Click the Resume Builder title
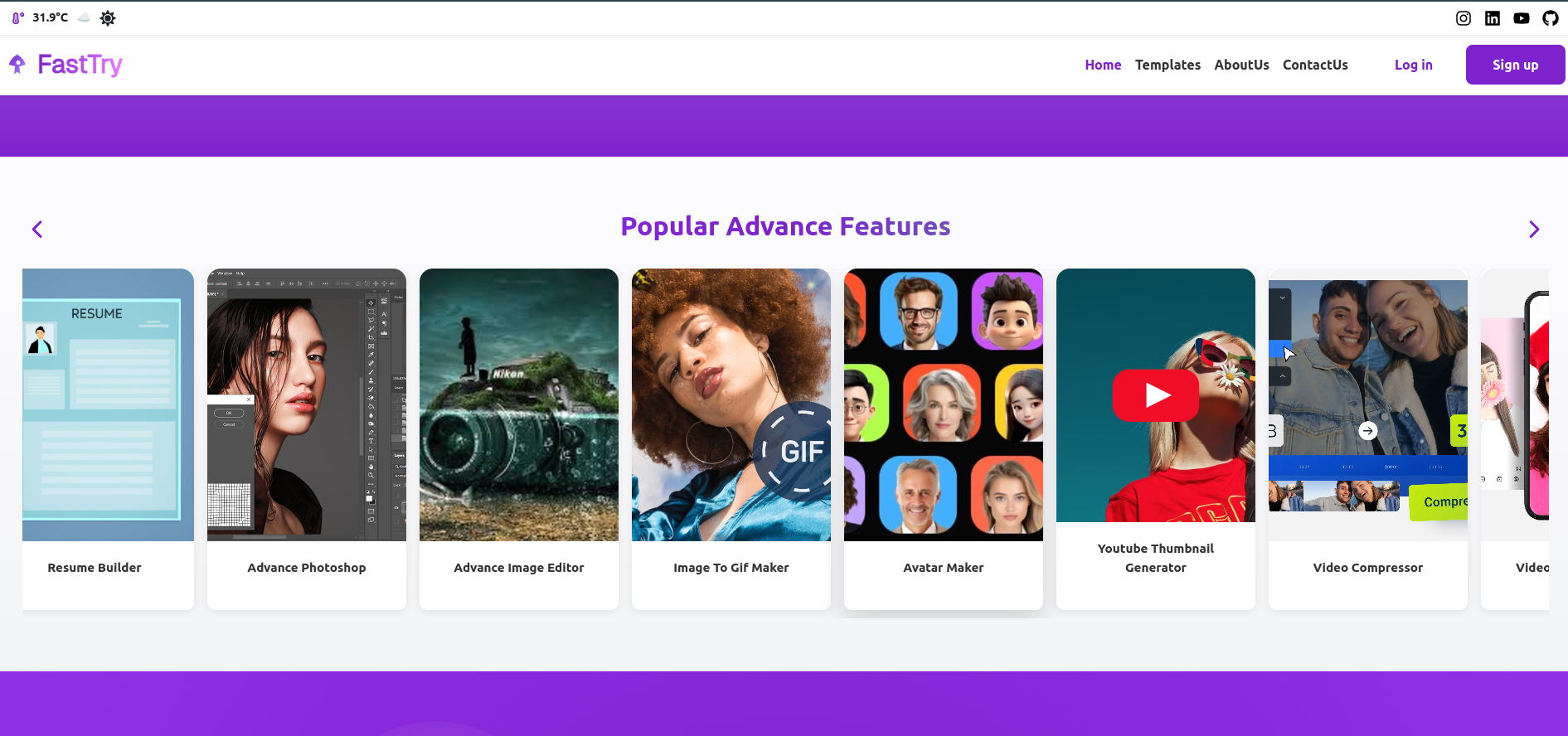Screen dimensions: 1568x736 [x=95, y=568]
